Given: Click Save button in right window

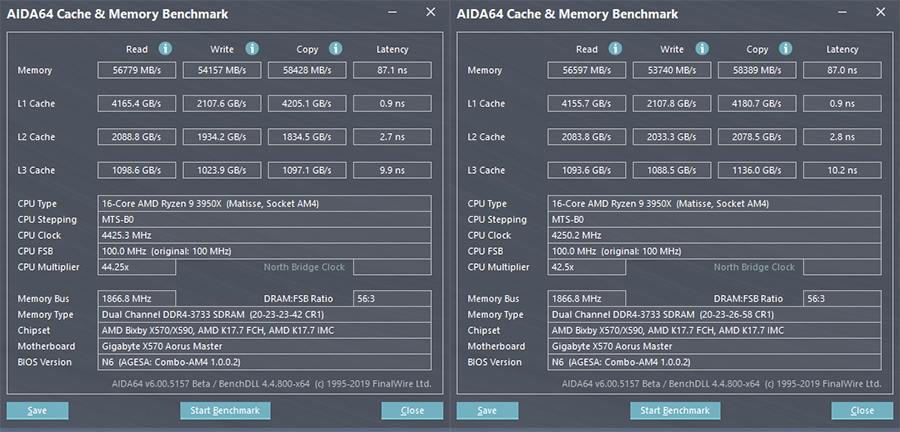Looking at the screenshot, I should click(487, 411).
